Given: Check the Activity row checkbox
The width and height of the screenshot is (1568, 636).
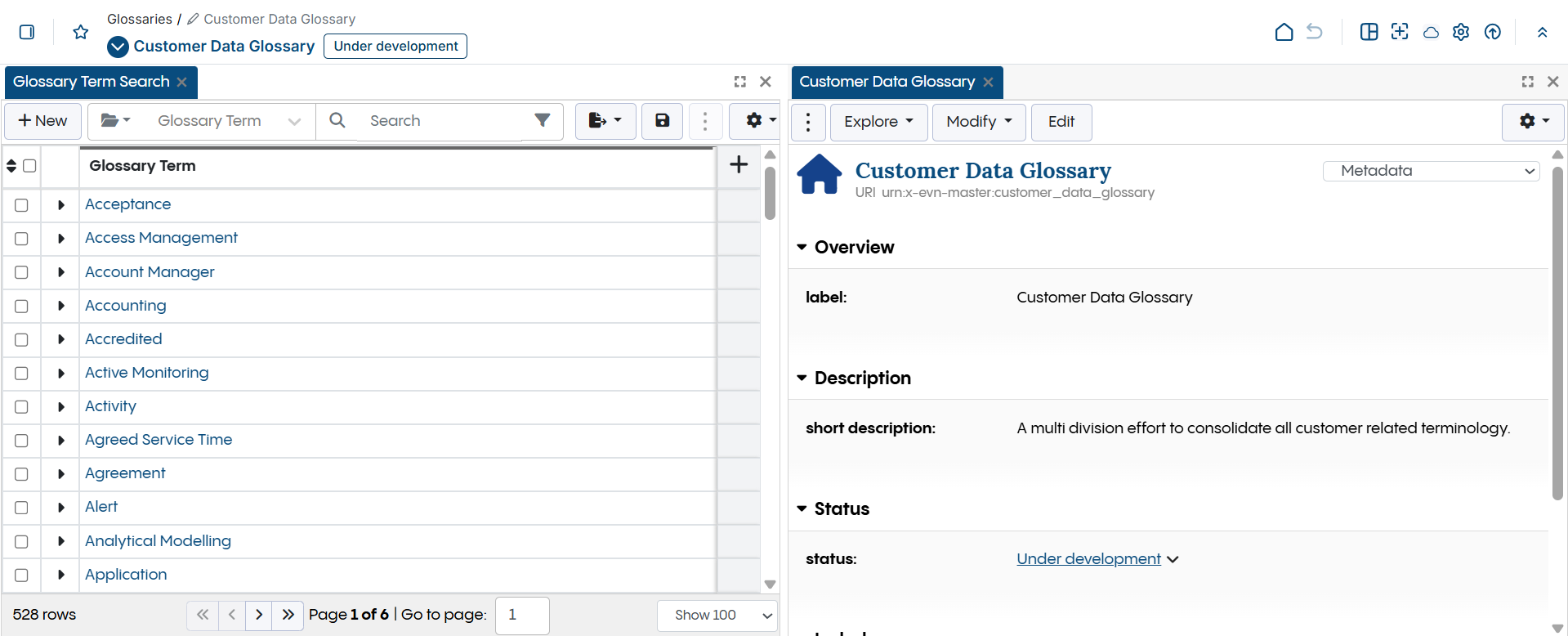Looking at the screenshot, I should coord(21,407).
